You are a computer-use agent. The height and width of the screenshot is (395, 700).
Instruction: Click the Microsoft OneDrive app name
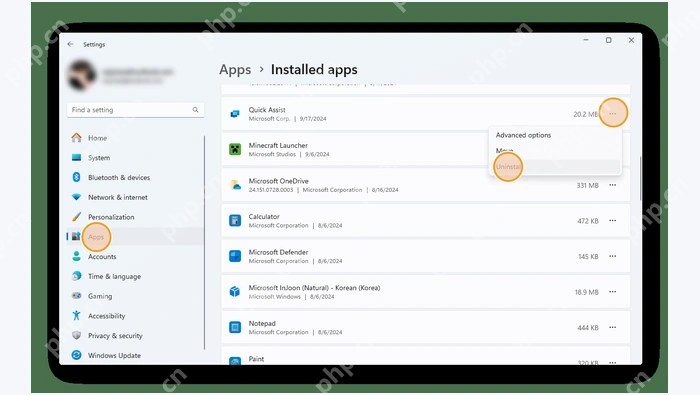[x=279, y=181]
